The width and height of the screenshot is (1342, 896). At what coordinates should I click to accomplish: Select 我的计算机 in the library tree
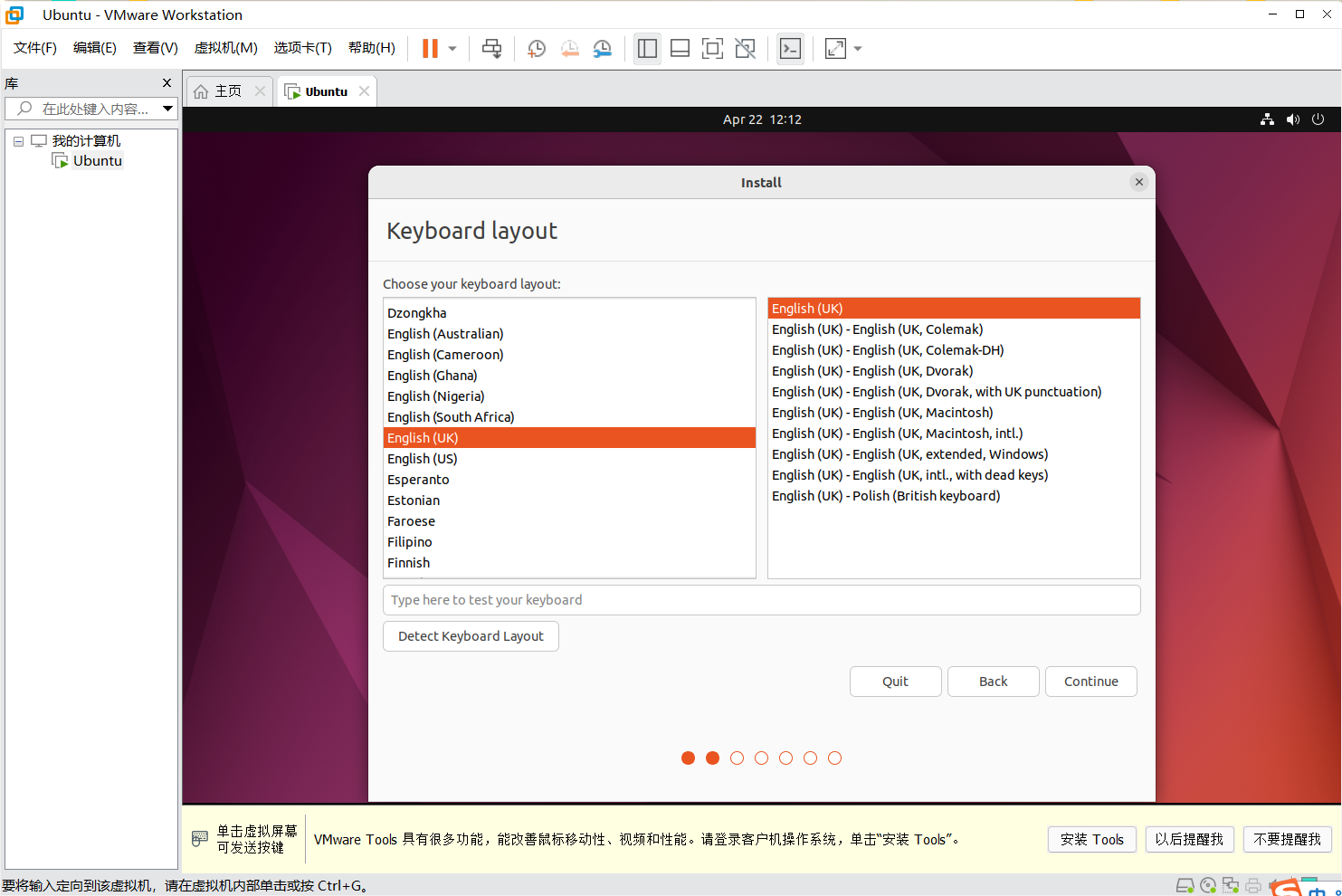point(86,141)
